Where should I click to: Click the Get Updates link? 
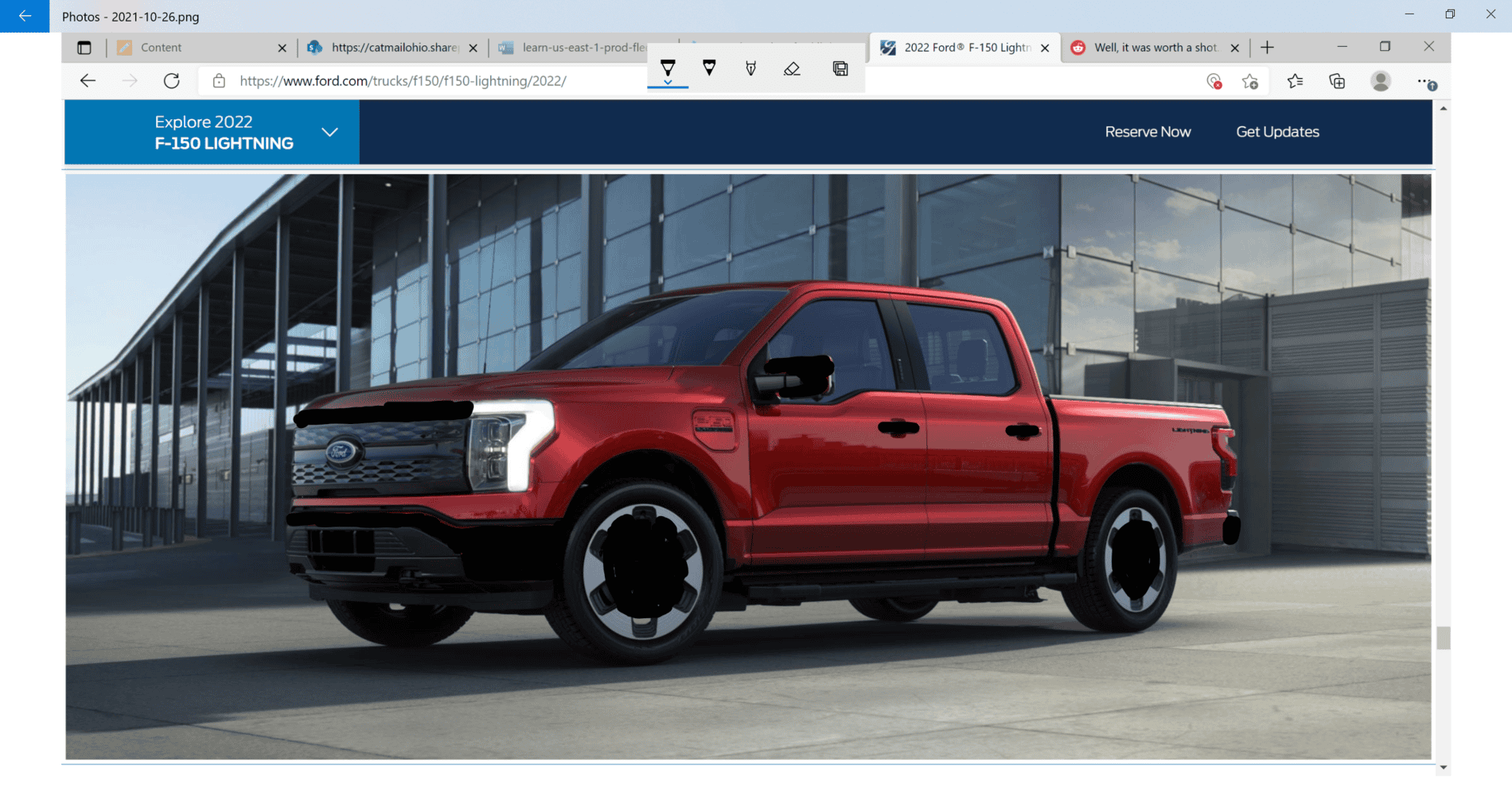coord(1277,132)
